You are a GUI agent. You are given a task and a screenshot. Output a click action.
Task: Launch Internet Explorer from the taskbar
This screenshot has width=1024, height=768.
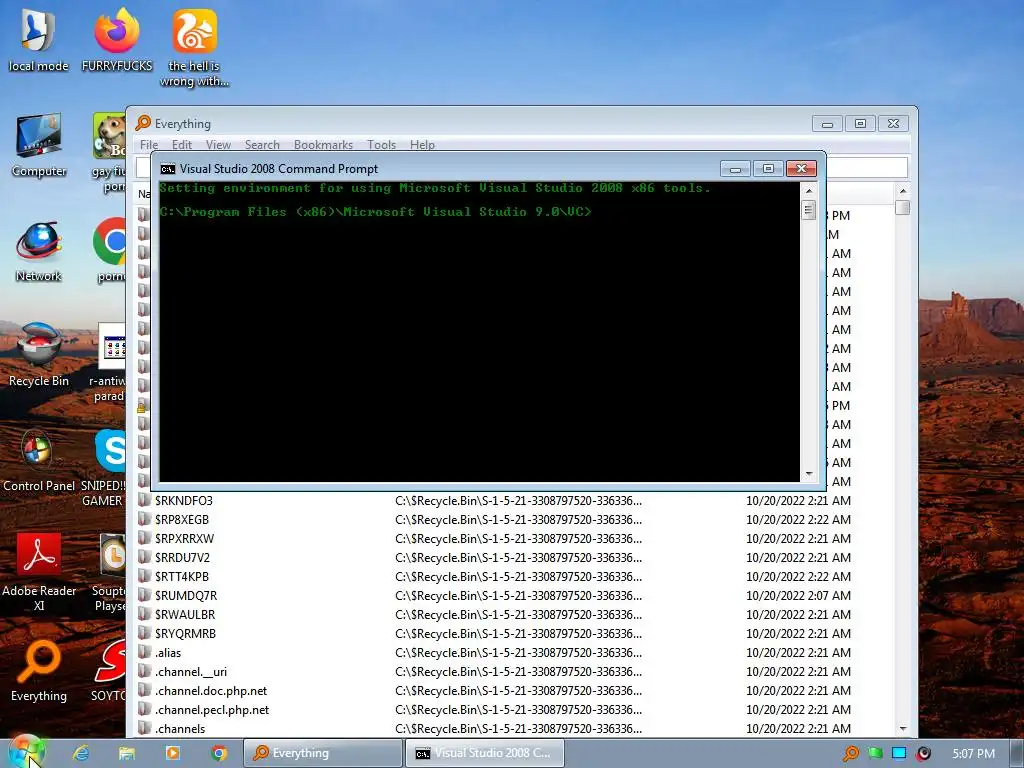(81, 753)
